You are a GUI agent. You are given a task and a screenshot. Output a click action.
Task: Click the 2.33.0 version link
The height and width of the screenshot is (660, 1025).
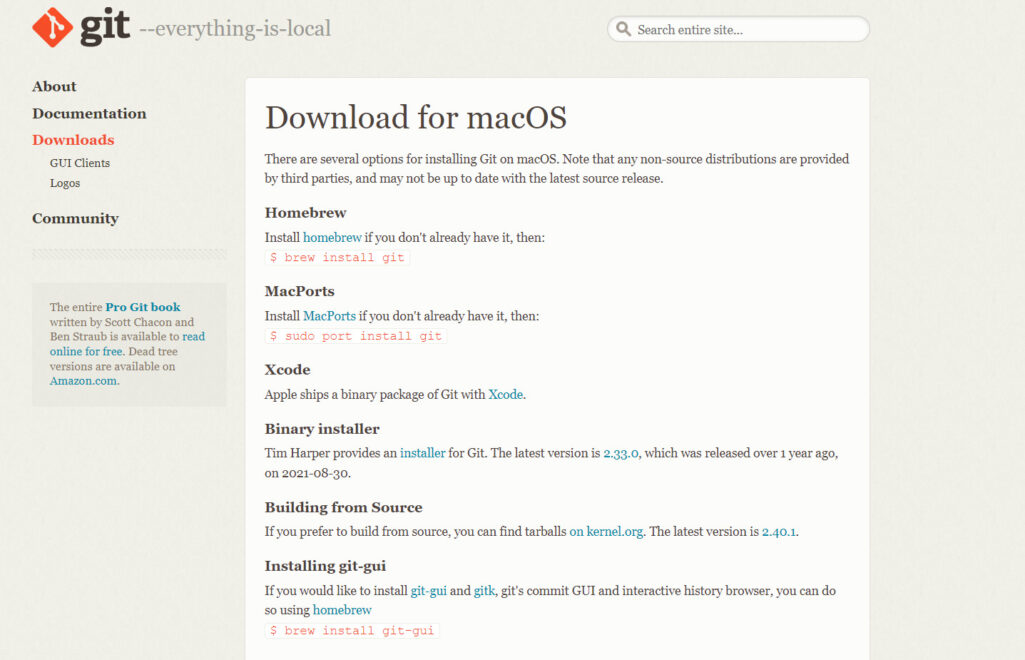pyautogui.click(x=620, y=453)
